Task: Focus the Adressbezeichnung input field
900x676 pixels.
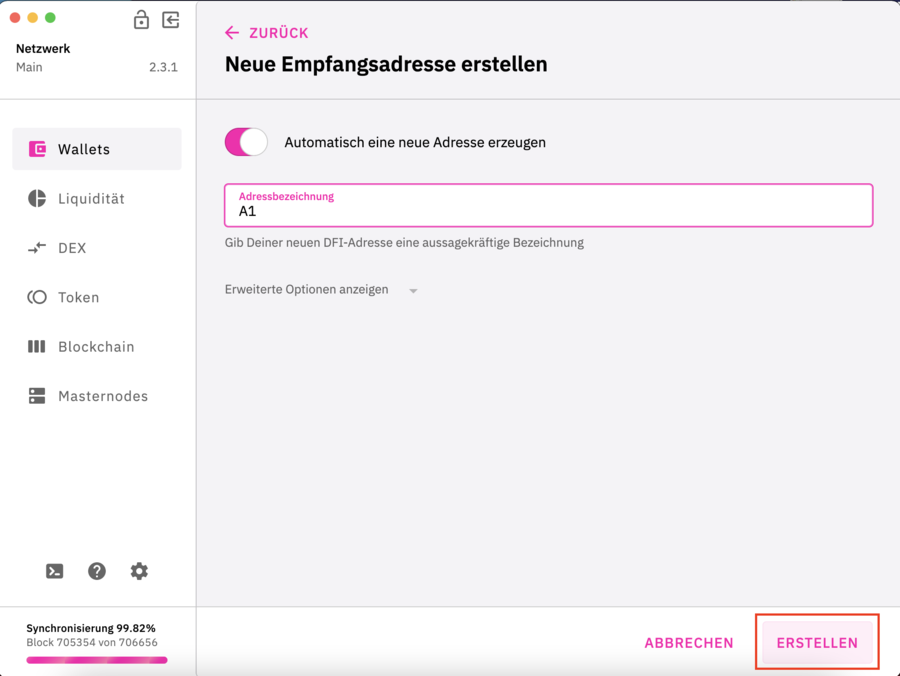Action: [548, 211]
